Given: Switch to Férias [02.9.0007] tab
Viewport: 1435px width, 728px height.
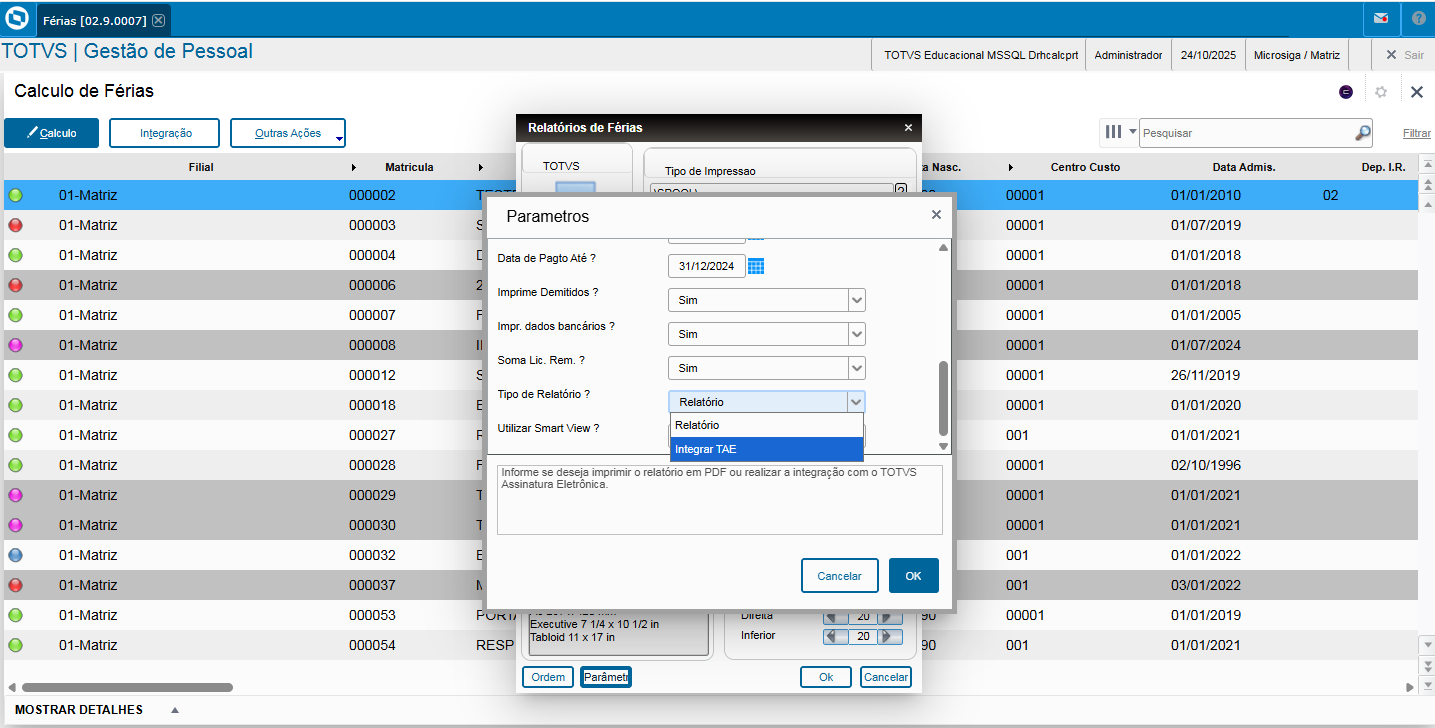Looking at the screenshot, I should (95, 20).
